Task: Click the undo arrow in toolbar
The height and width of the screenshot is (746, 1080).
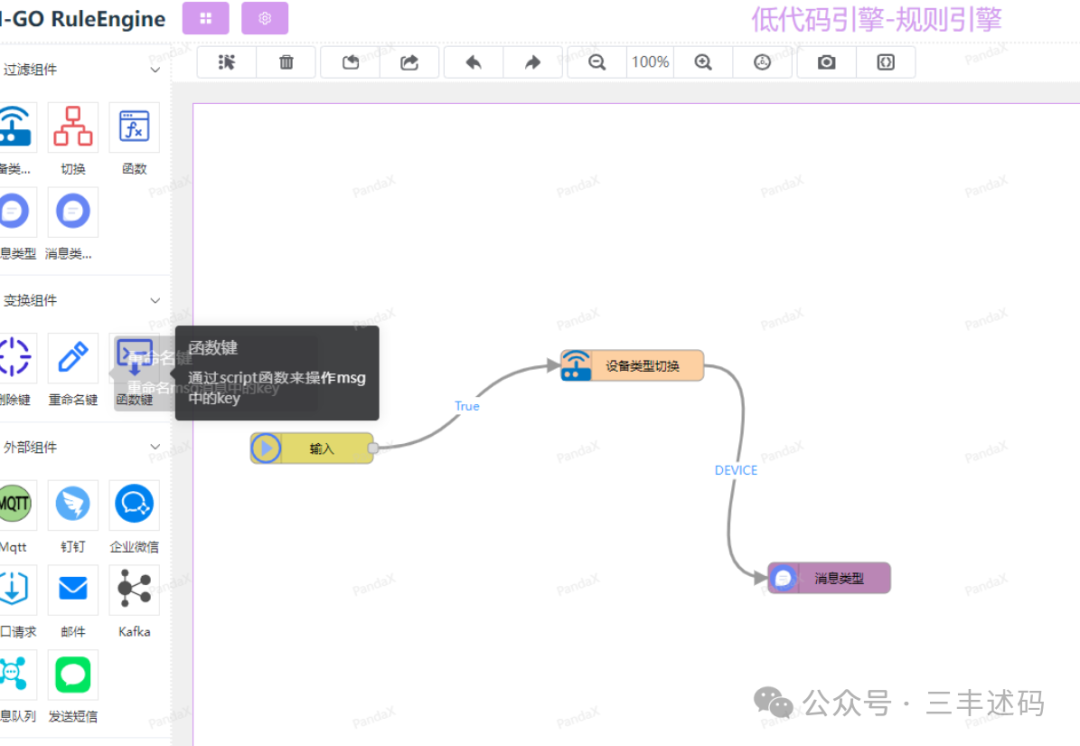Action: click(x=474, y=63)
